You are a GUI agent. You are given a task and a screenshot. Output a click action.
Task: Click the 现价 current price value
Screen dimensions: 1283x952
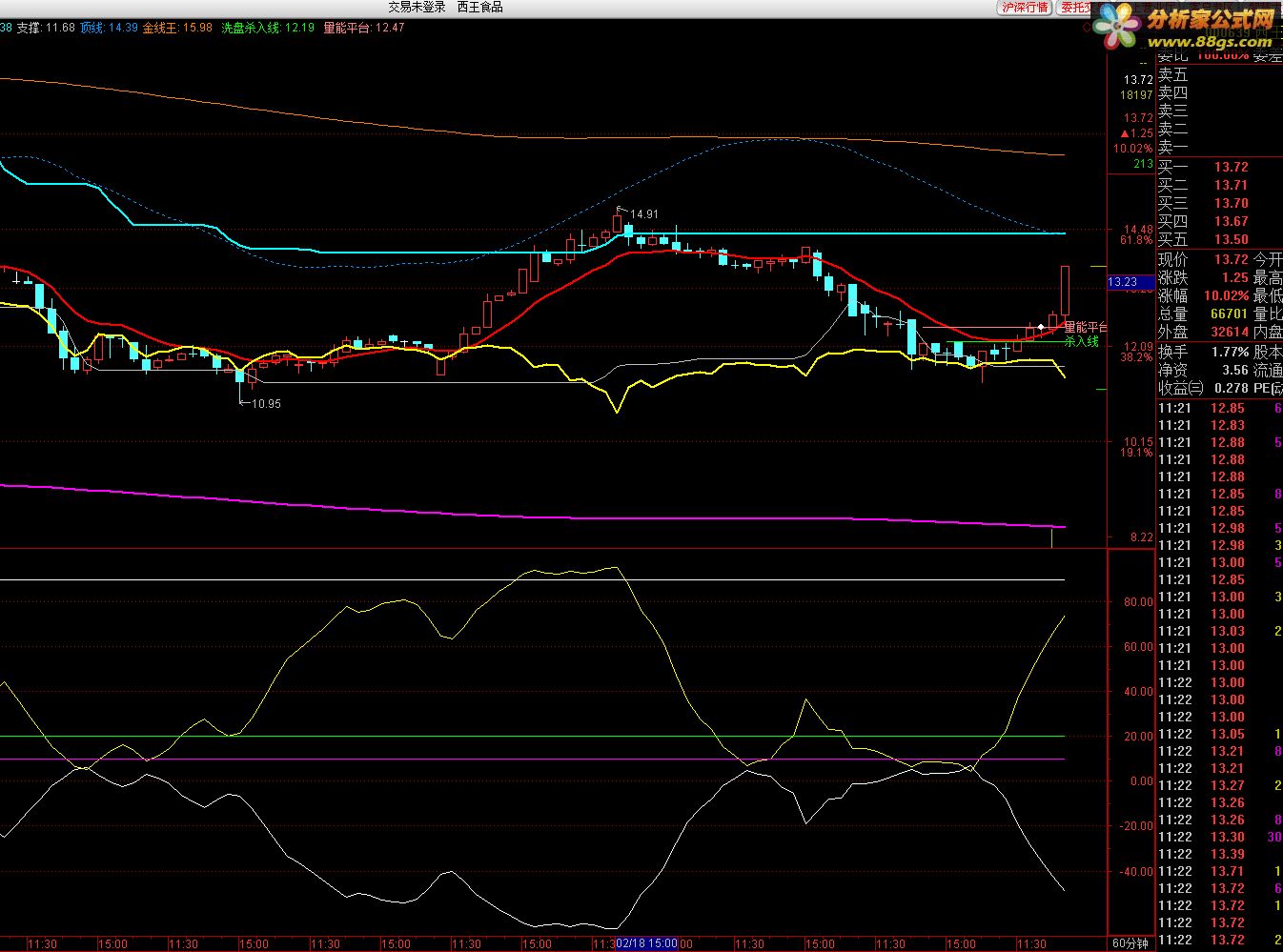(x=1231, y=259)
